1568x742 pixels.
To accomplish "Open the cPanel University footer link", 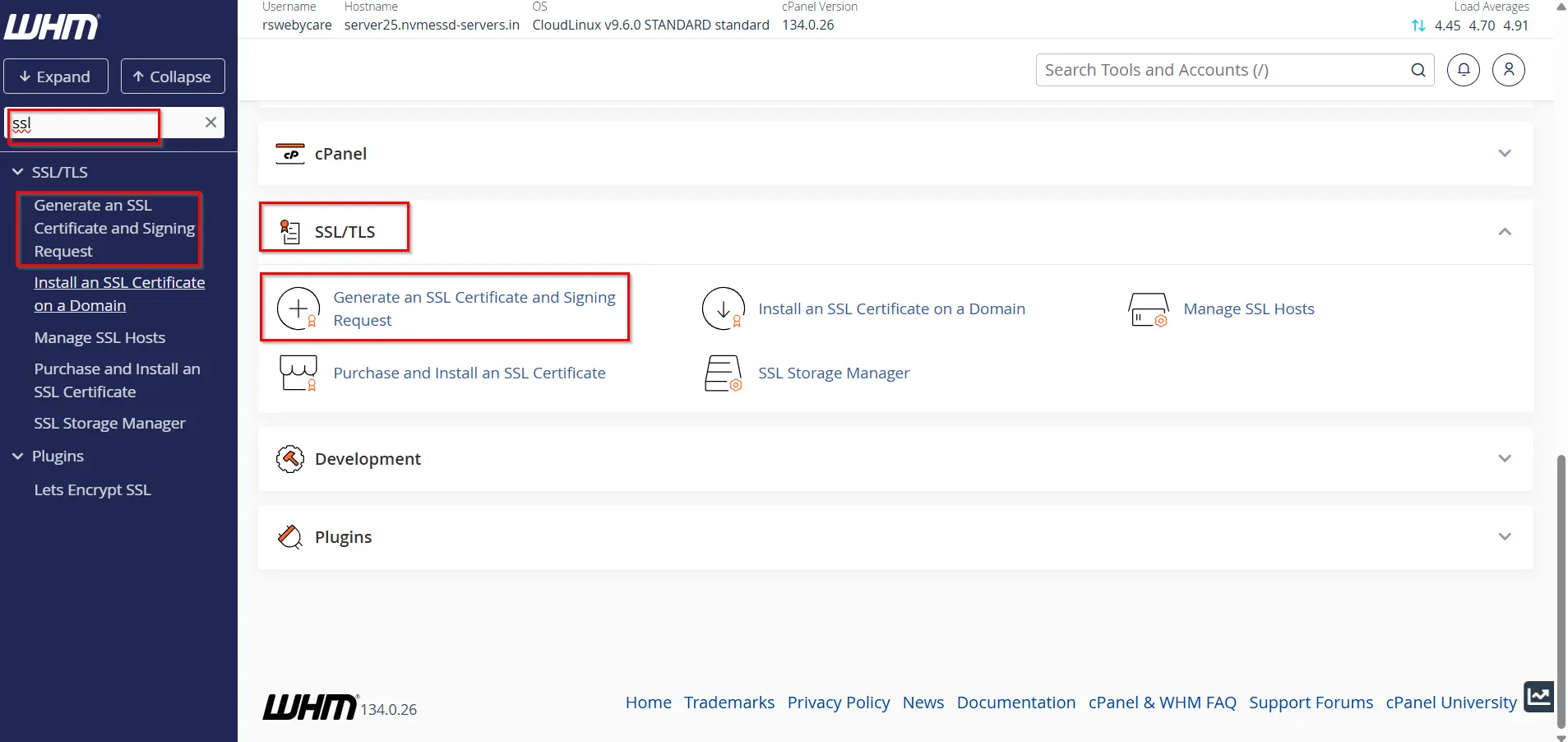I will pos(1451,703).
